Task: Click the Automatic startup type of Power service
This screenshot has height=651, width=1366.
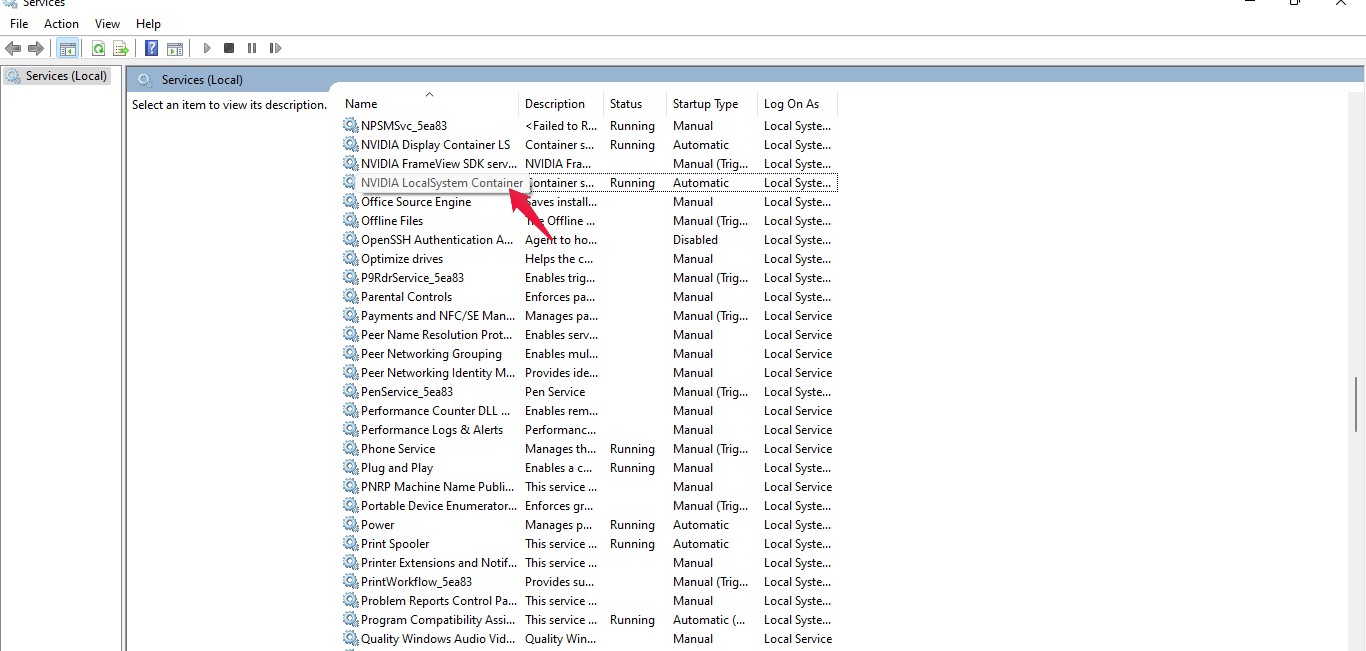Action: tap(701, 525)
